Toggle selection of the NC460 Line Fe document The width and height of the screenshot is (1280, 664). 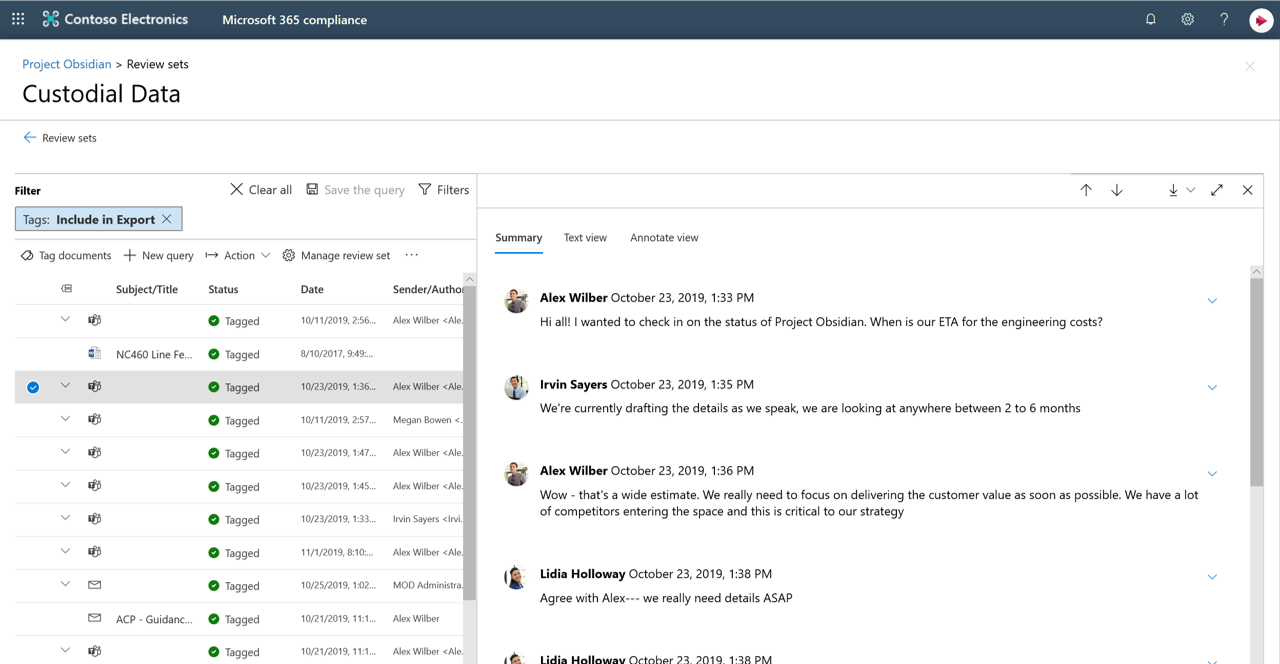point(33,353)
